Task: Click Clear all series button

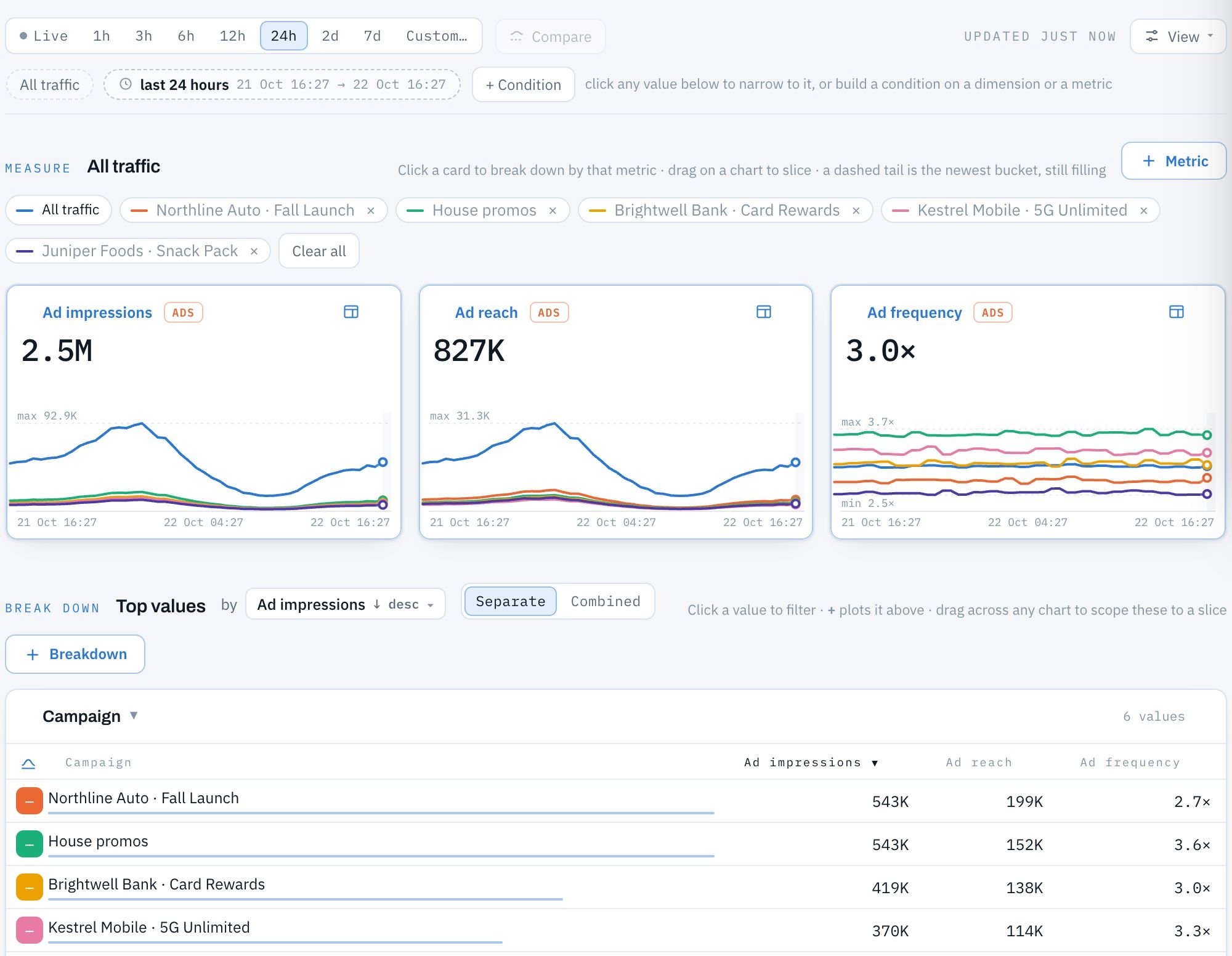Action: click(319, 251)
